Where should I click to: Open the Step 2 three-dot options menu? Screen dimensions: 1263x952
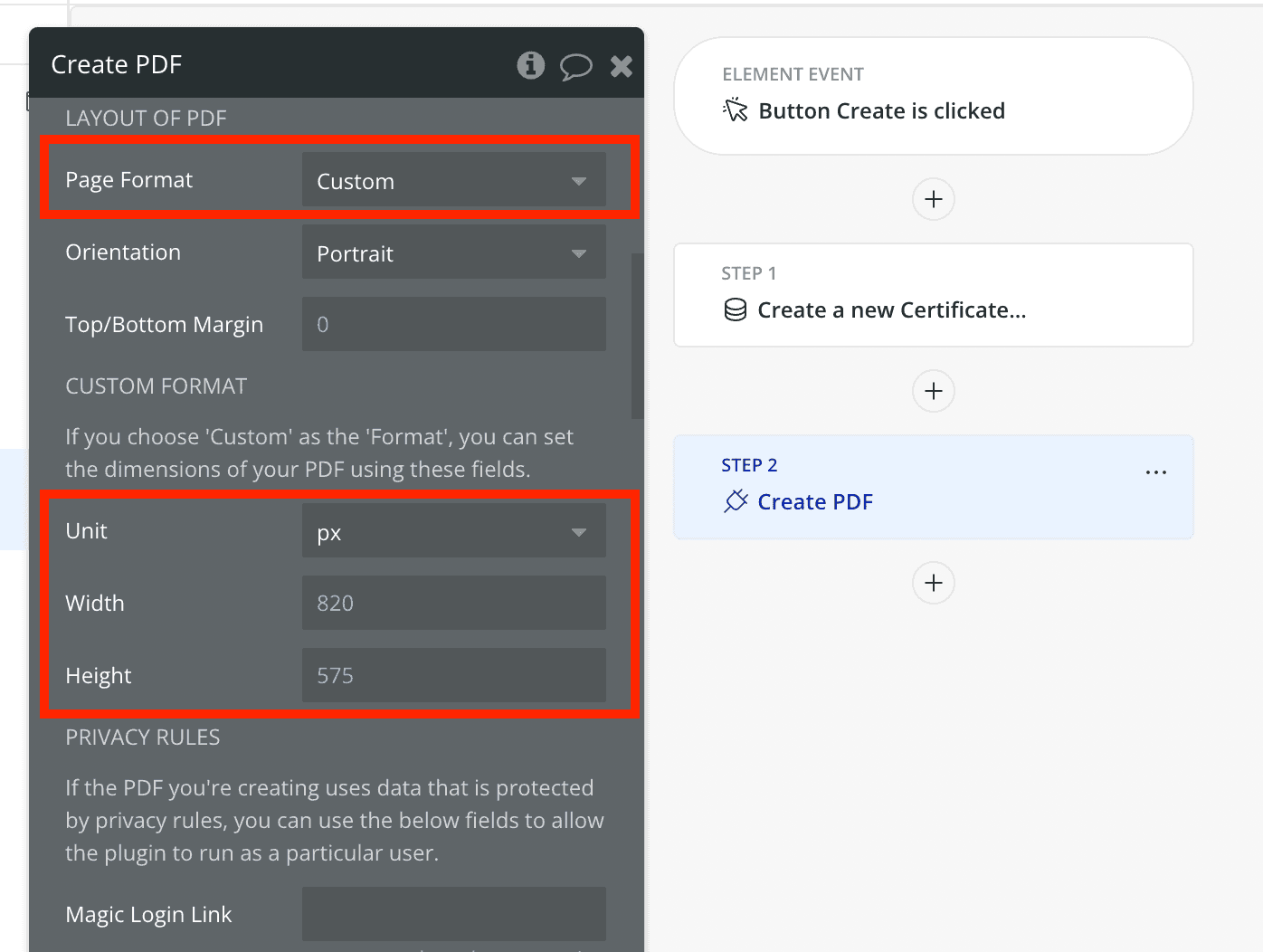click(1155, 472)
